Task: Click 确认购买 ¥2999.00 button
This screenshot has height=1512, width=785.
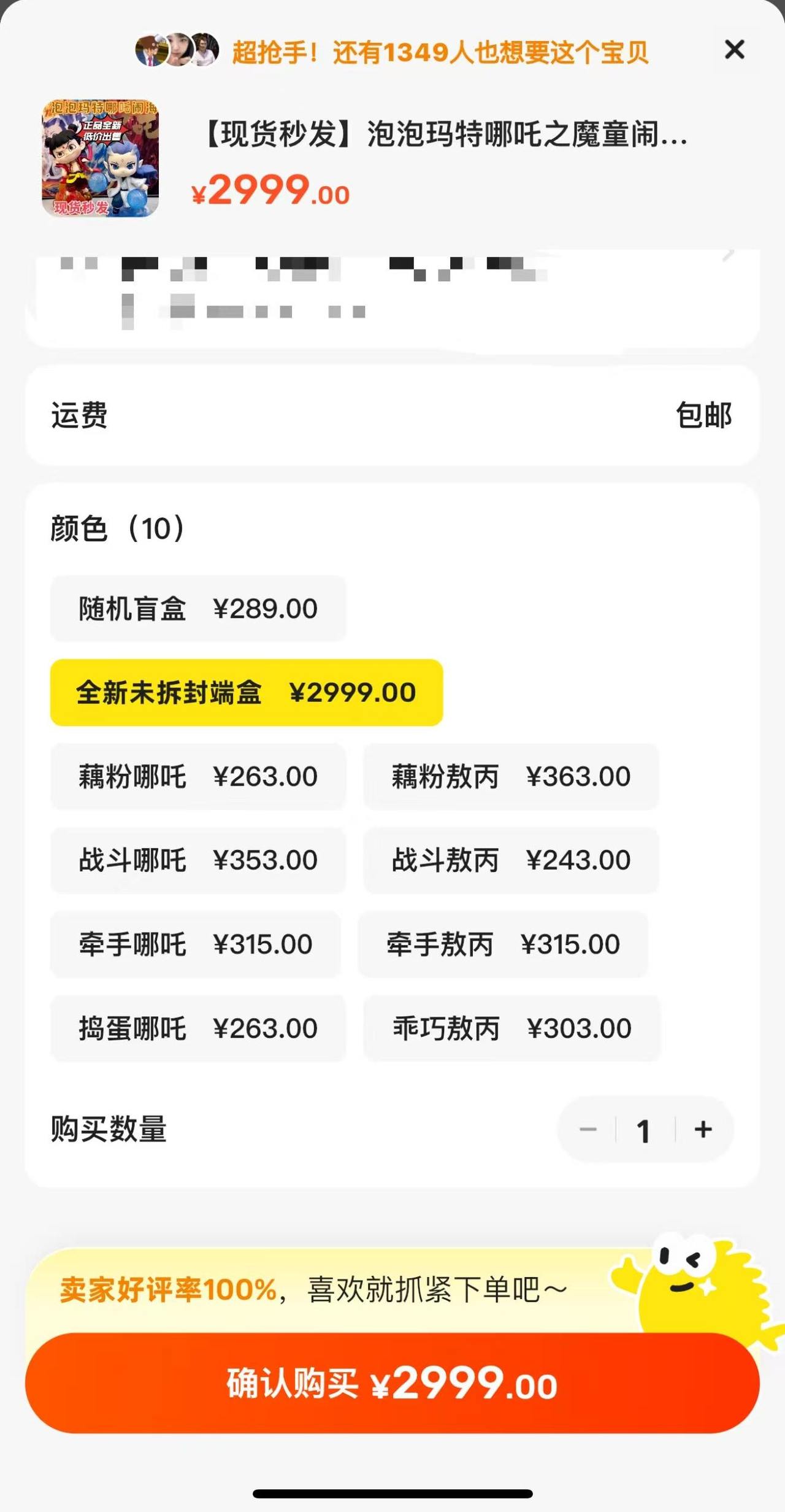Action: click(392, 1383)
